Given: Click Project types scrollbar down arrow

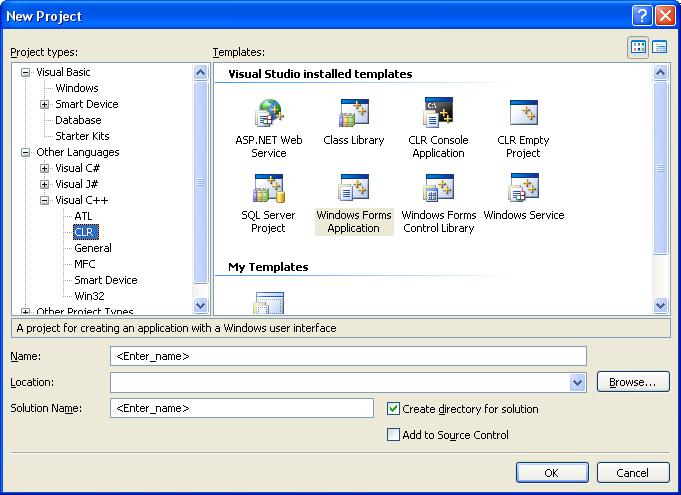Looking at the screenshot, I should point(200,305).
